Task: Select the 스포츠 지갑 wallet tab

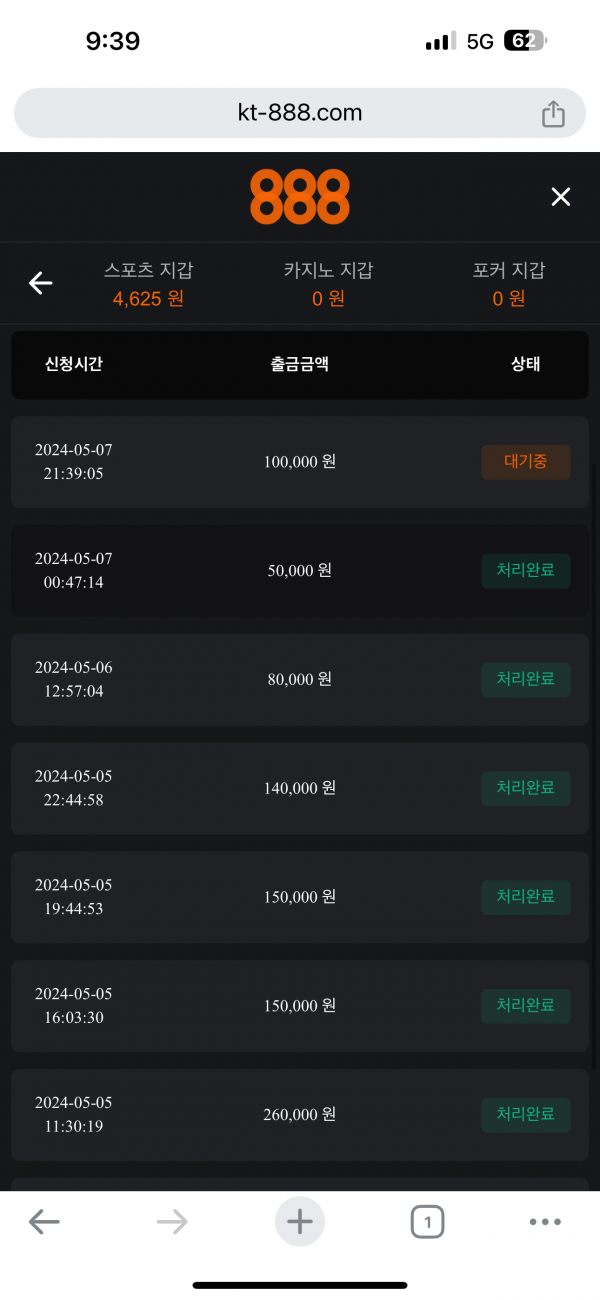Action: pyautogui.click(x=148, y=284)
